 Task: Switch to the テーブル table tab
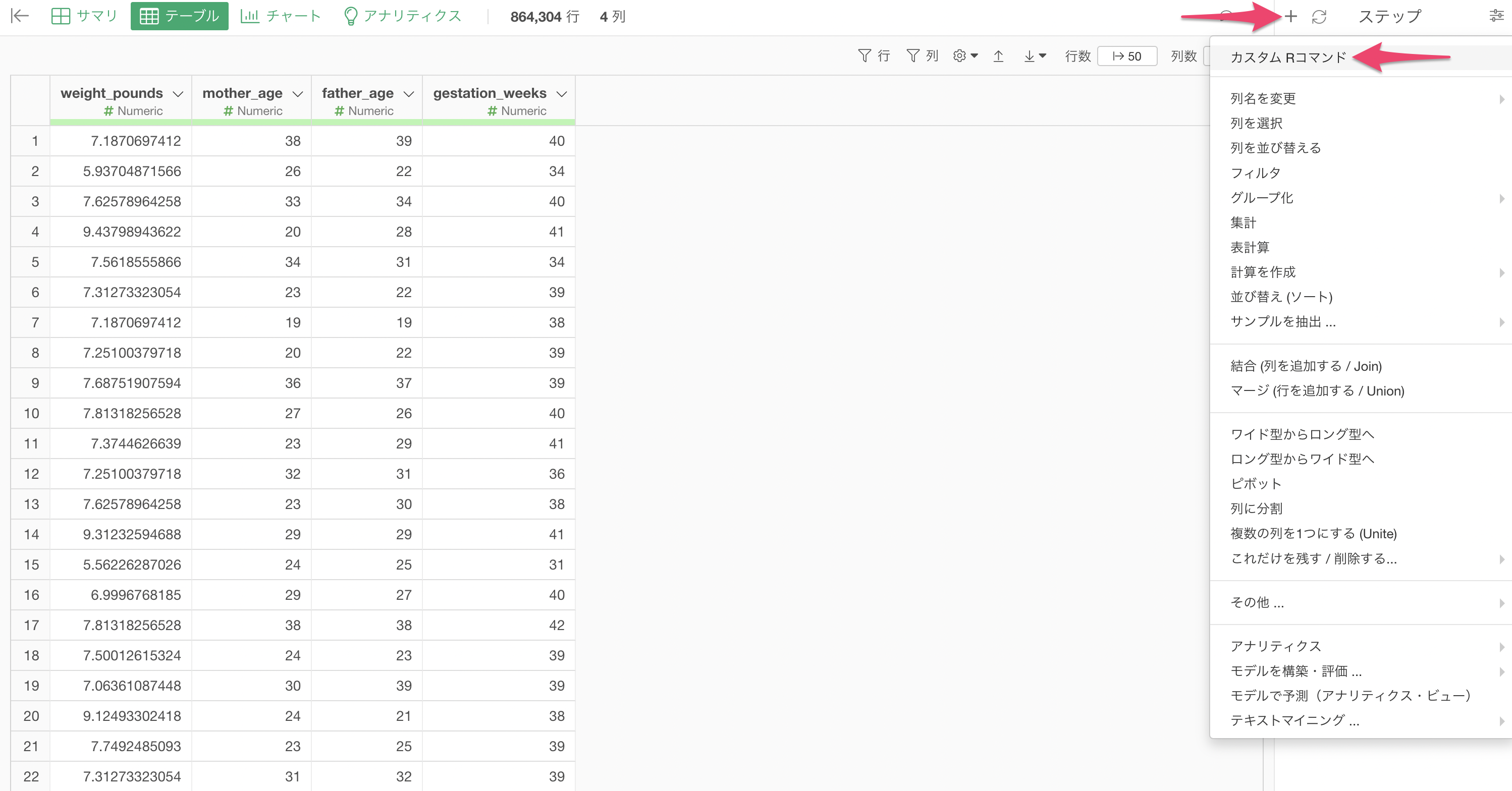coord(179,16)
